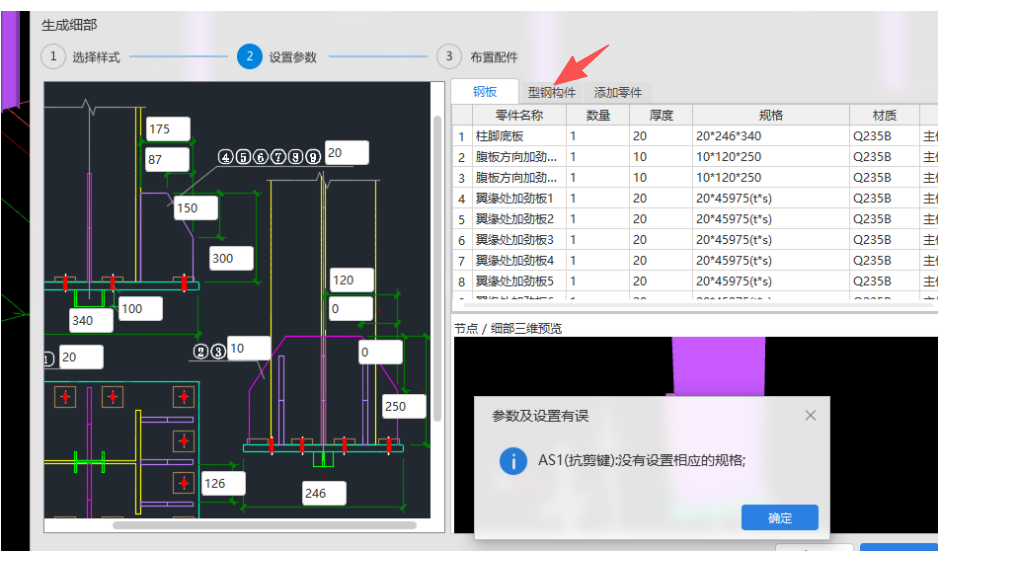Edit the 150 dimension field
The height and width of the screenshot is (561, 1011).
pos(196,208)
